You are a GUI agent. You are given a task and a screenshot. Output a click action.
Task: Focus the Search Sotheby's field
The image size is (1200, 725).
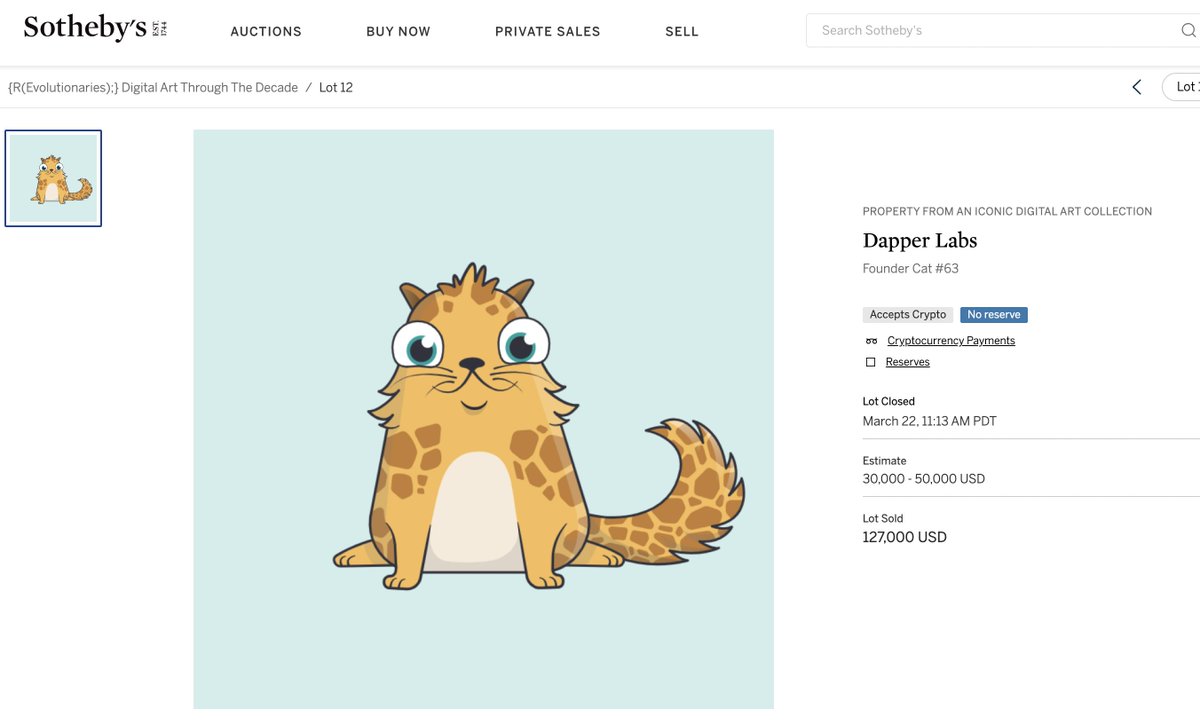pos(1003,30)
